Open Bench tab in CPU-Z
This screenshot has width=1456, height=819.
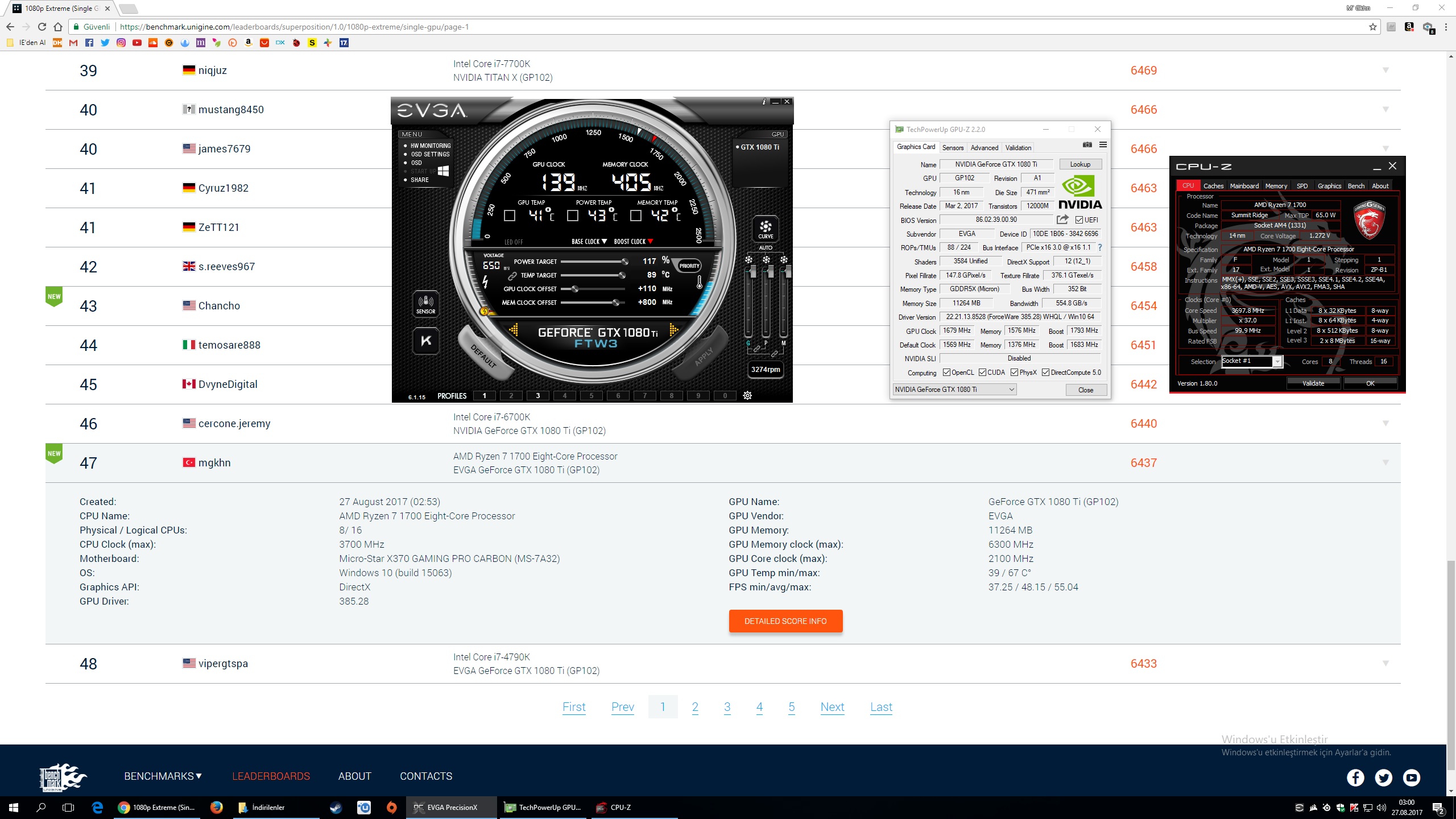pos(1356,186)
